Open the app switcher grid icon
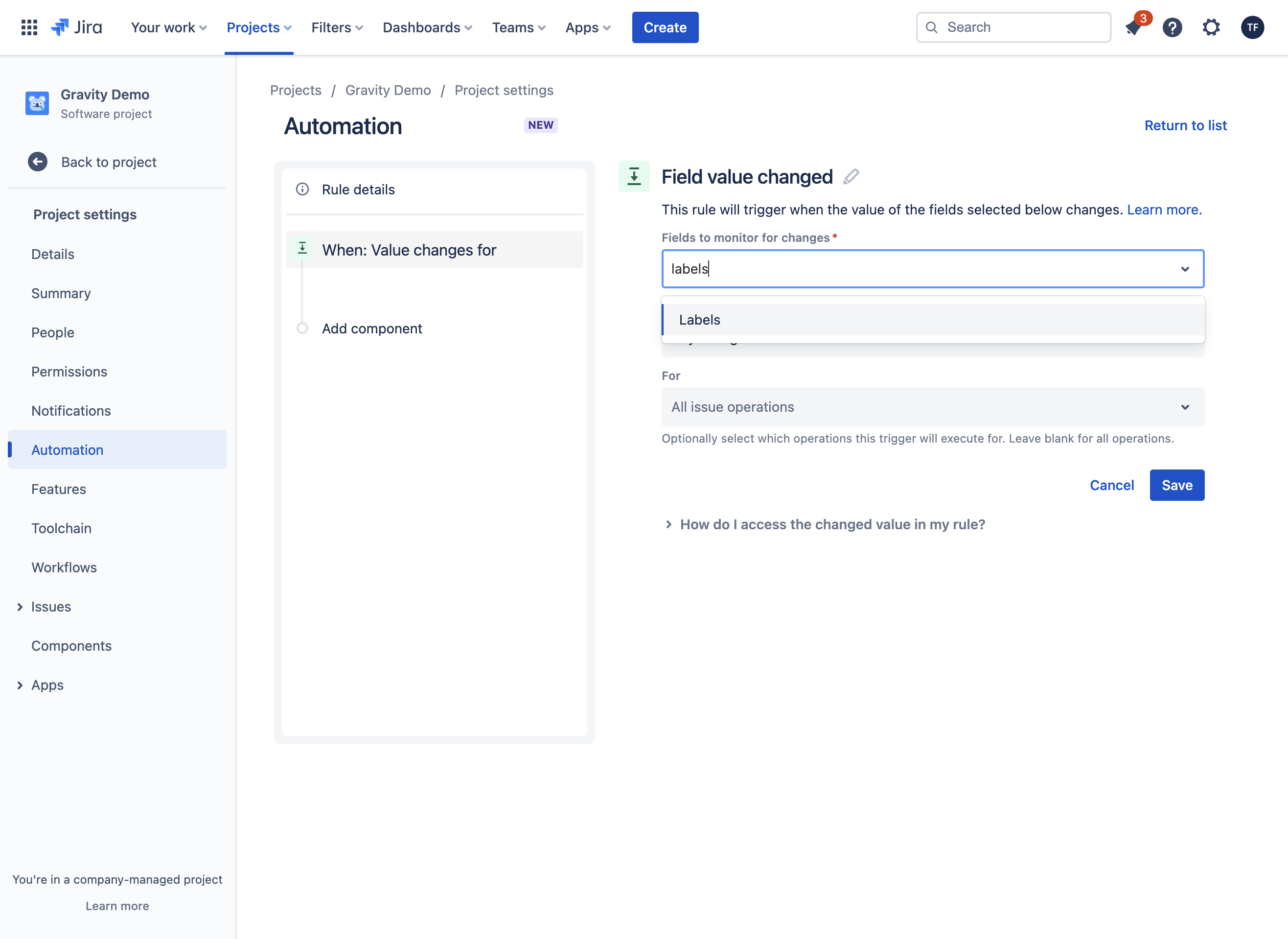1288x939 pixels. click(29, 27)
